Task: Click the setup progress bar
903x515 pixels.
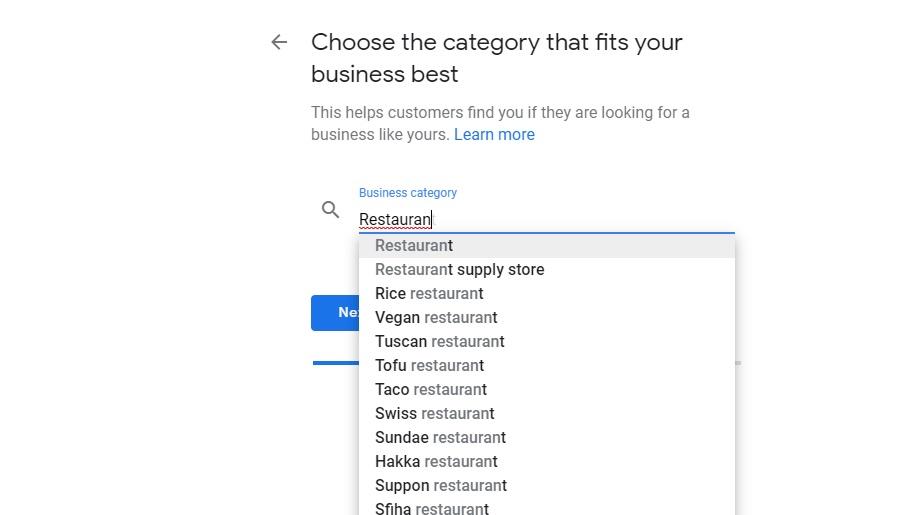Action: click(x=336, y=363)
